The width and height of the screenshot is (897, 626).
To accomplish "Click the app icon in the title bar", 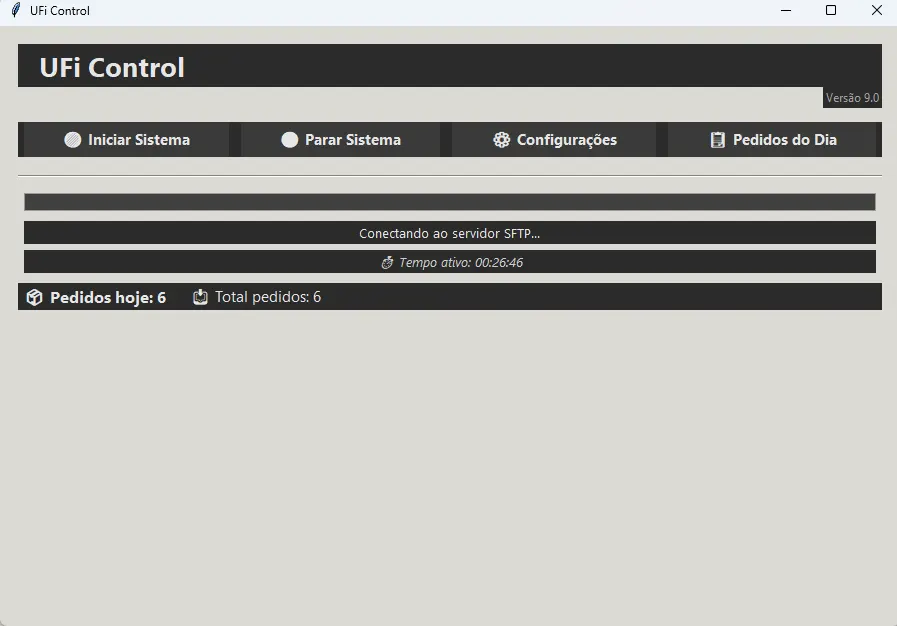I will [x=15, y=11].
